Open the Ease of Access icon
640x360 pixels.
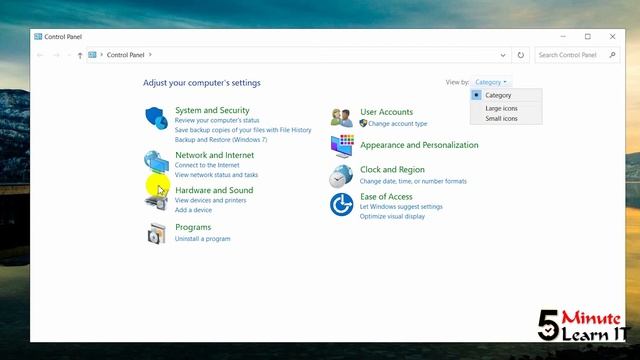coord(342,204)
